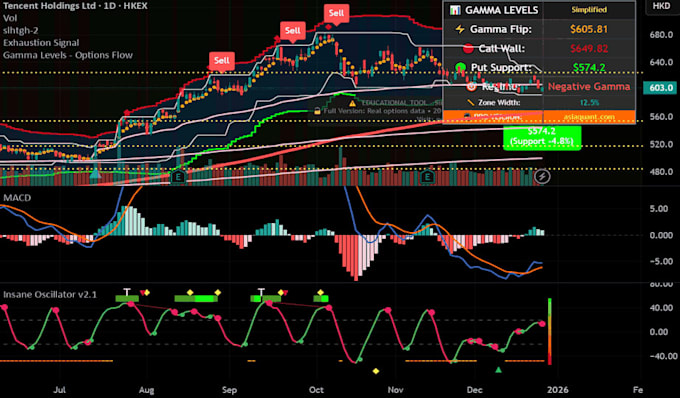
Task: Click the 603.0 current price tag
Action: (661, 88)
